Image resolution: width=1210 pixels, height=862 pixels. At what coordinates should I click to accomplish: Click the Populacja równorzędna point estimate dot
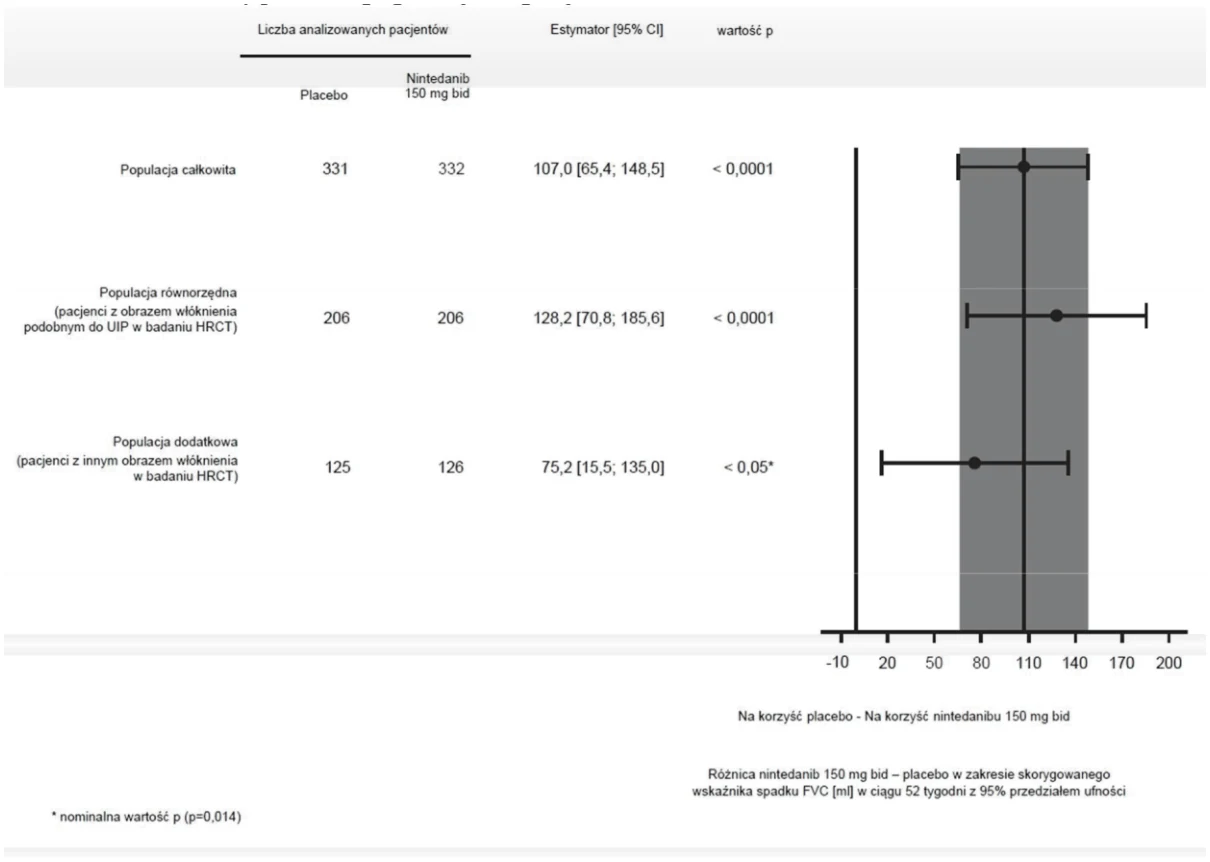pyautogui.click(x=1056, y=315)
